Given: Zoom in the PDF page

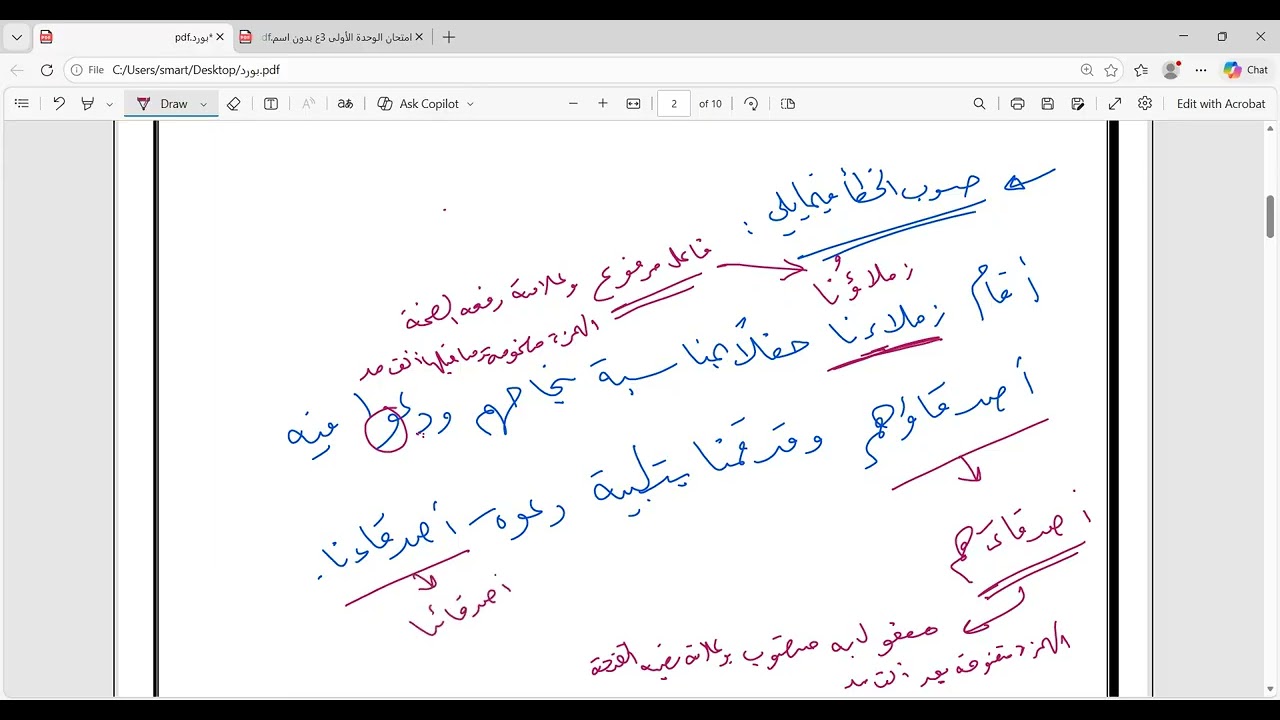Looking at the screenshot, I should 603,104.
